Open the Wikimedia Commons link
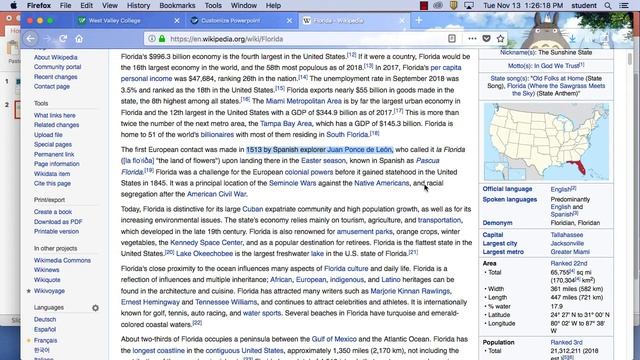 point(62,260)
